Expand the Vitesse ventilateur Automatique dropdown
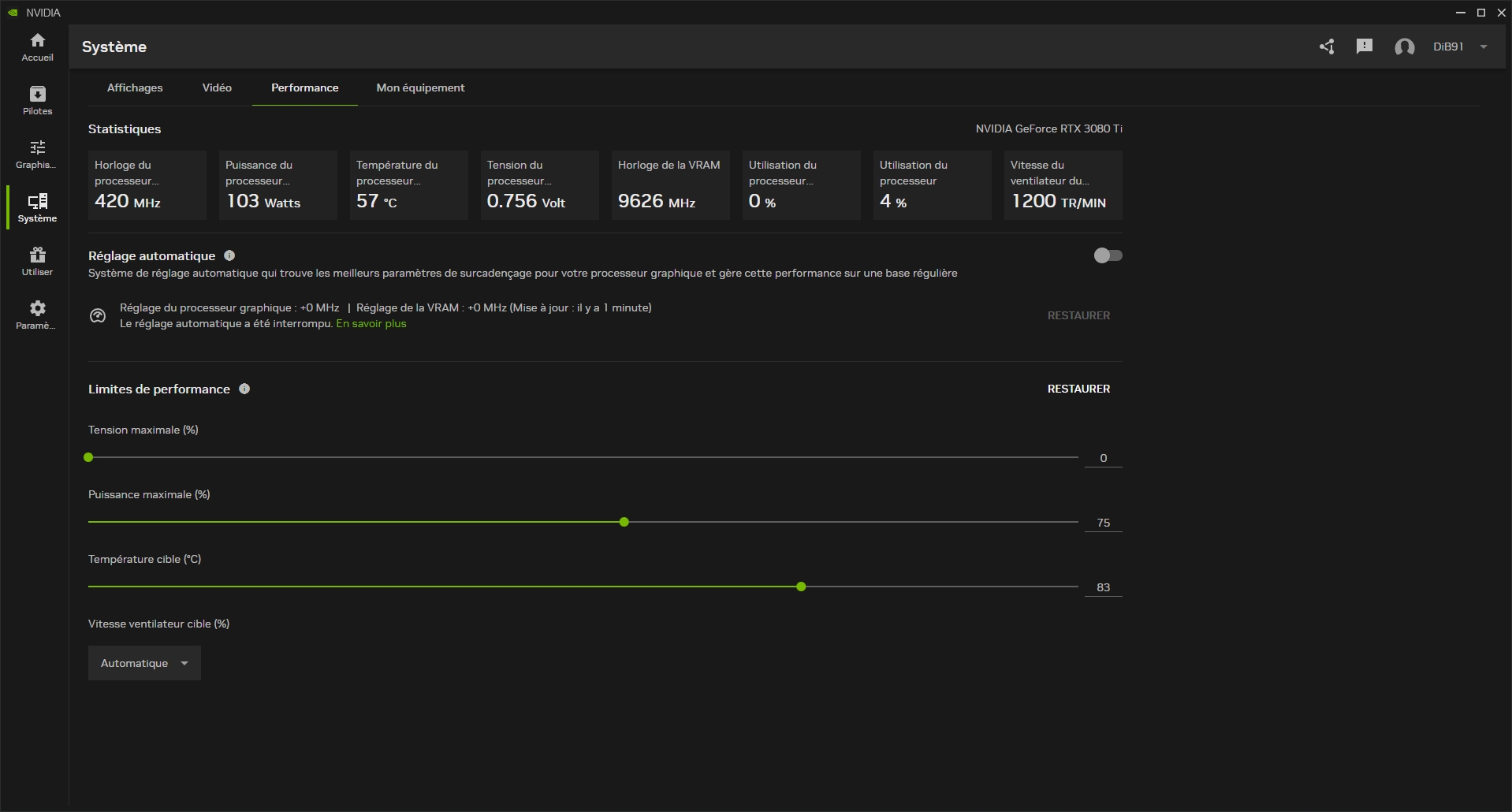Screen dimensions: 1512x812 (x=144, y=663)
